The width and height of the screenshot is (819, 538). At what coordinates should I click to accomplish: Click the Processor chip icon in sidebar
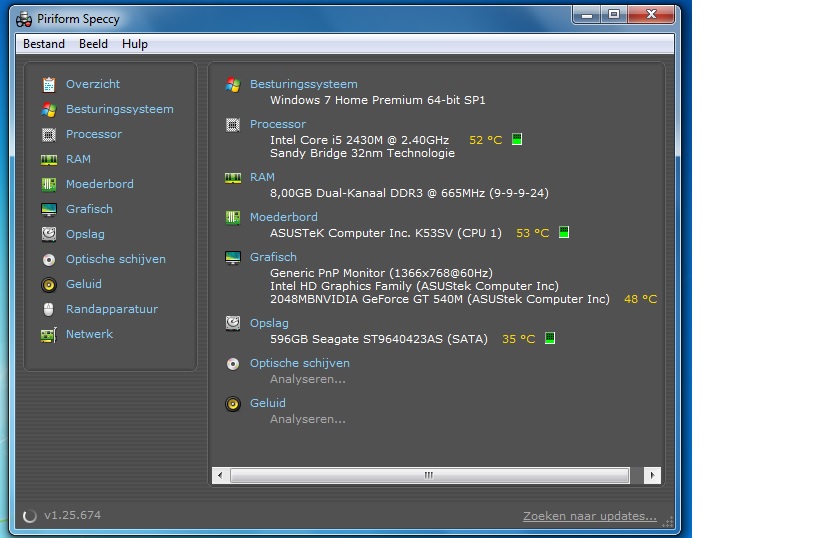click(x=49, y=134)
